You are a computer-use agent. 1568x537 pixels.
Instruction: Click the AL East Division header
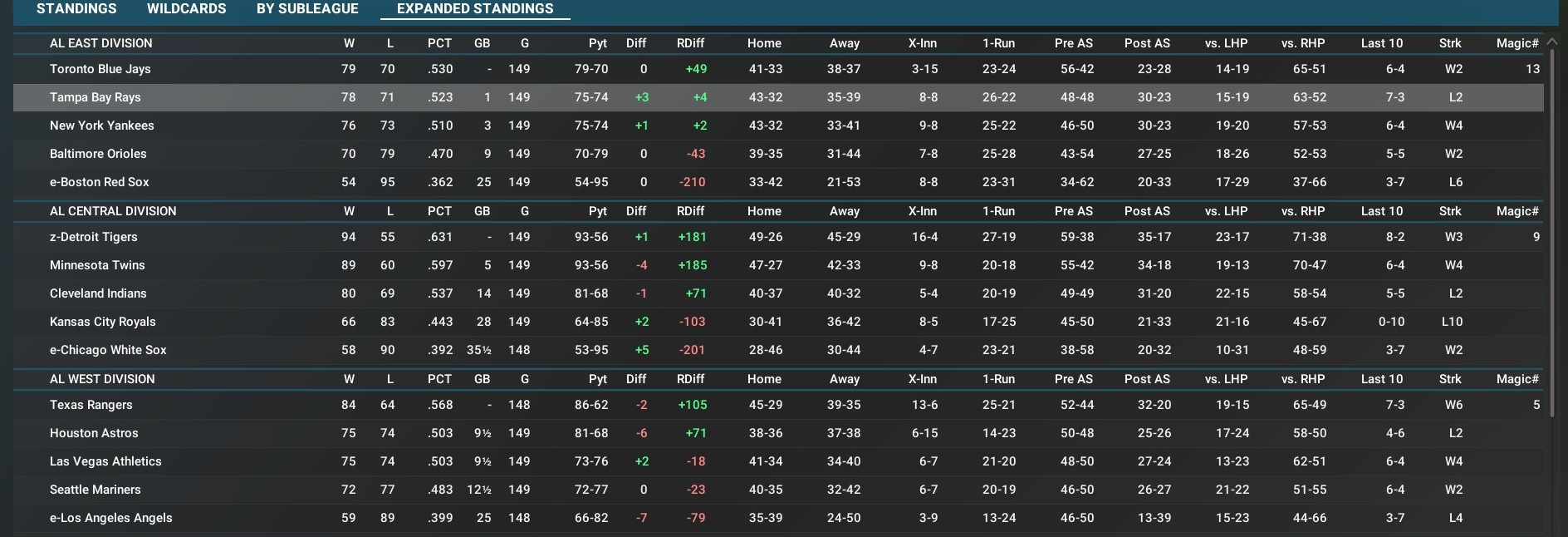[x=100, y=43]
